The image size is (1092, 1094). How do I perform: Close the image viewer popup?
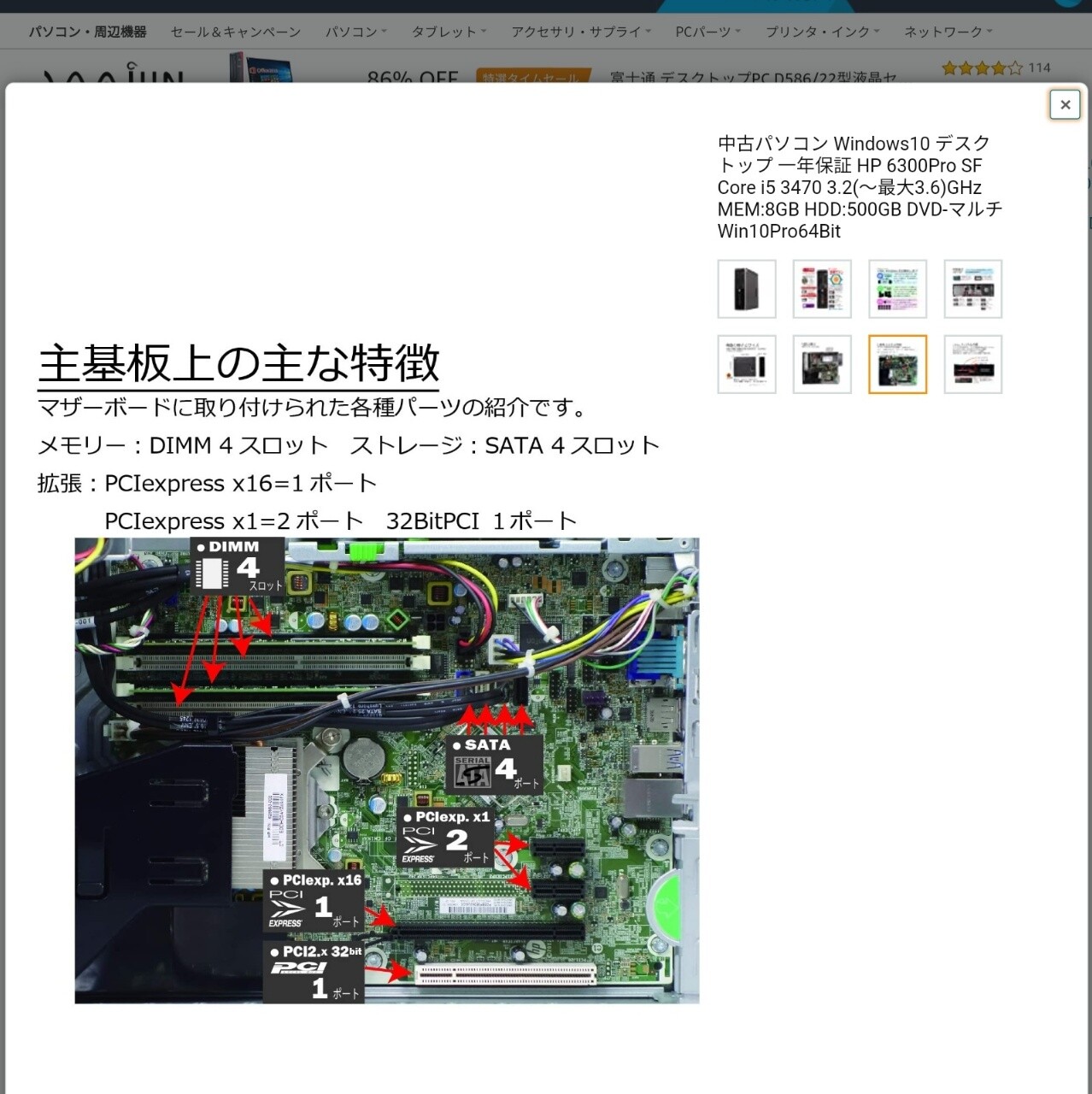coord(1065,105)
